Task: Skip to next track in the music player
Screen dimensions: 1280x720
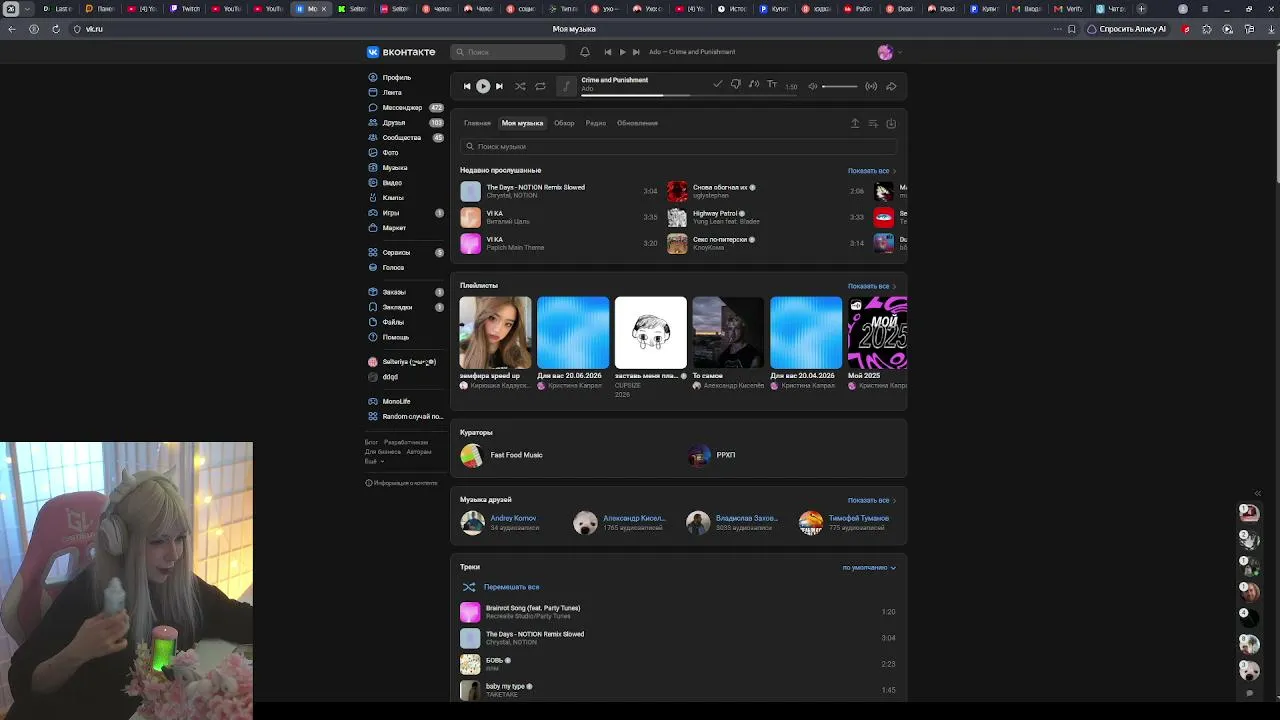Action: point(499,86)
